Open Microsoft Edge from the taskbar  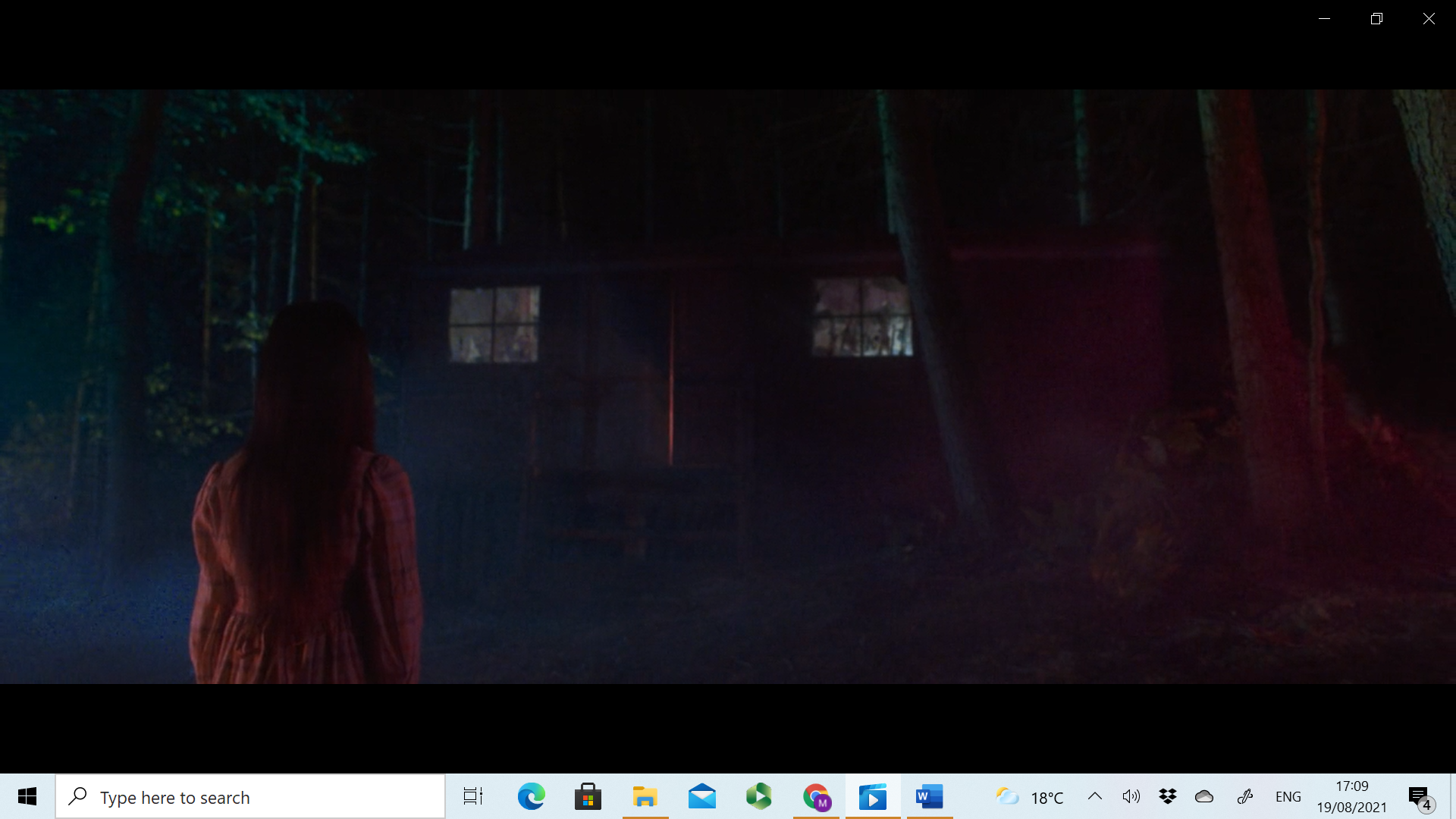(x=531, y=797)
